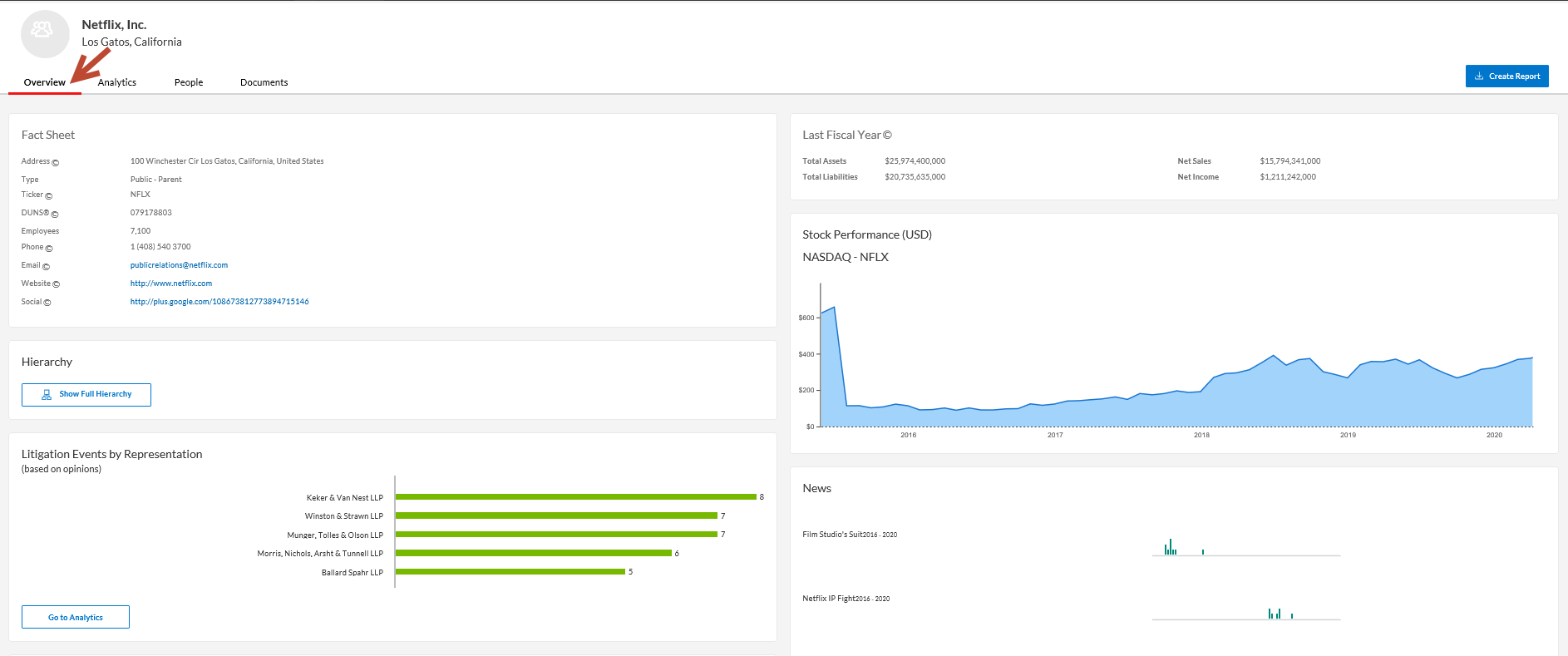Image resolution: width=1568 pixels, height=656 pixels.
Task: Open the http://www.netflix.com website link
Action: [171, 284]
